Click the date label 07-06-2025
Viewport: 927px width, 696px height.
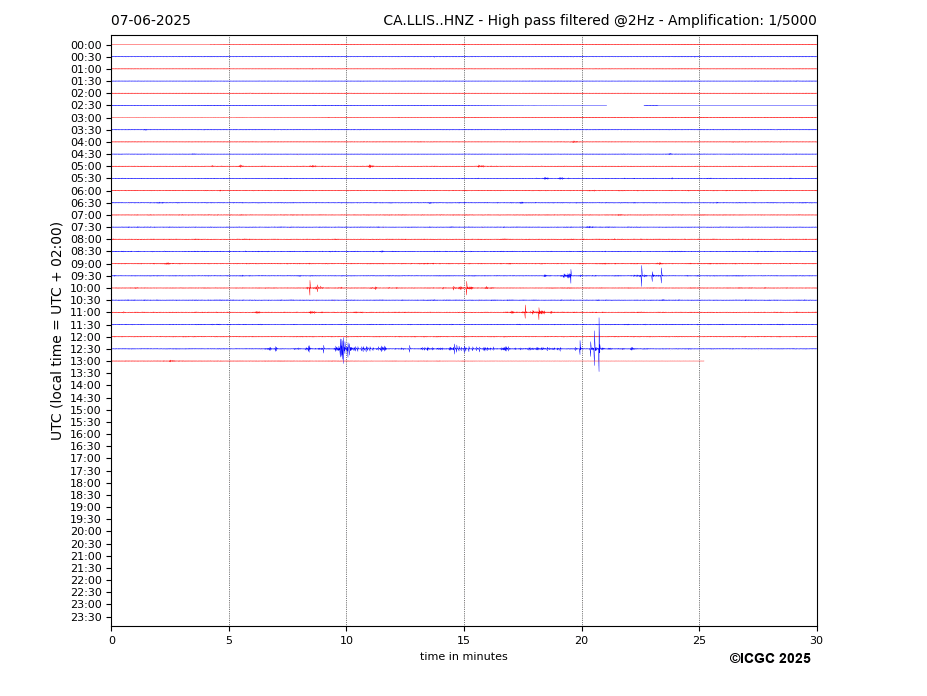pyautogui.click(x=151, y=21)
